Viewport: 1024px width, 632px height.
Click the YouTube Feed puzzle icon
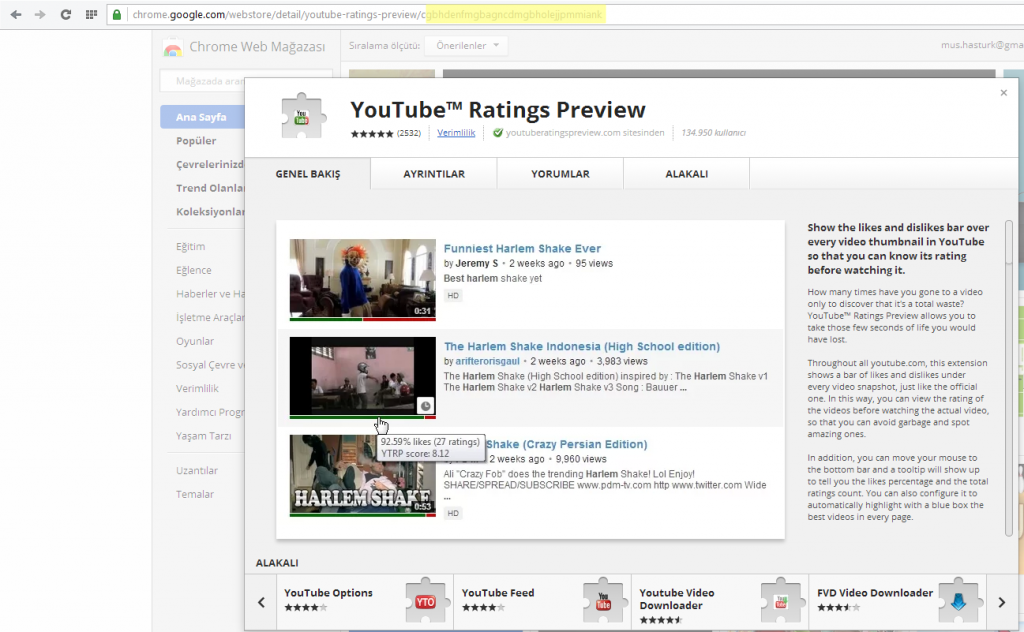pyautogui.click(x=603, y=601)
